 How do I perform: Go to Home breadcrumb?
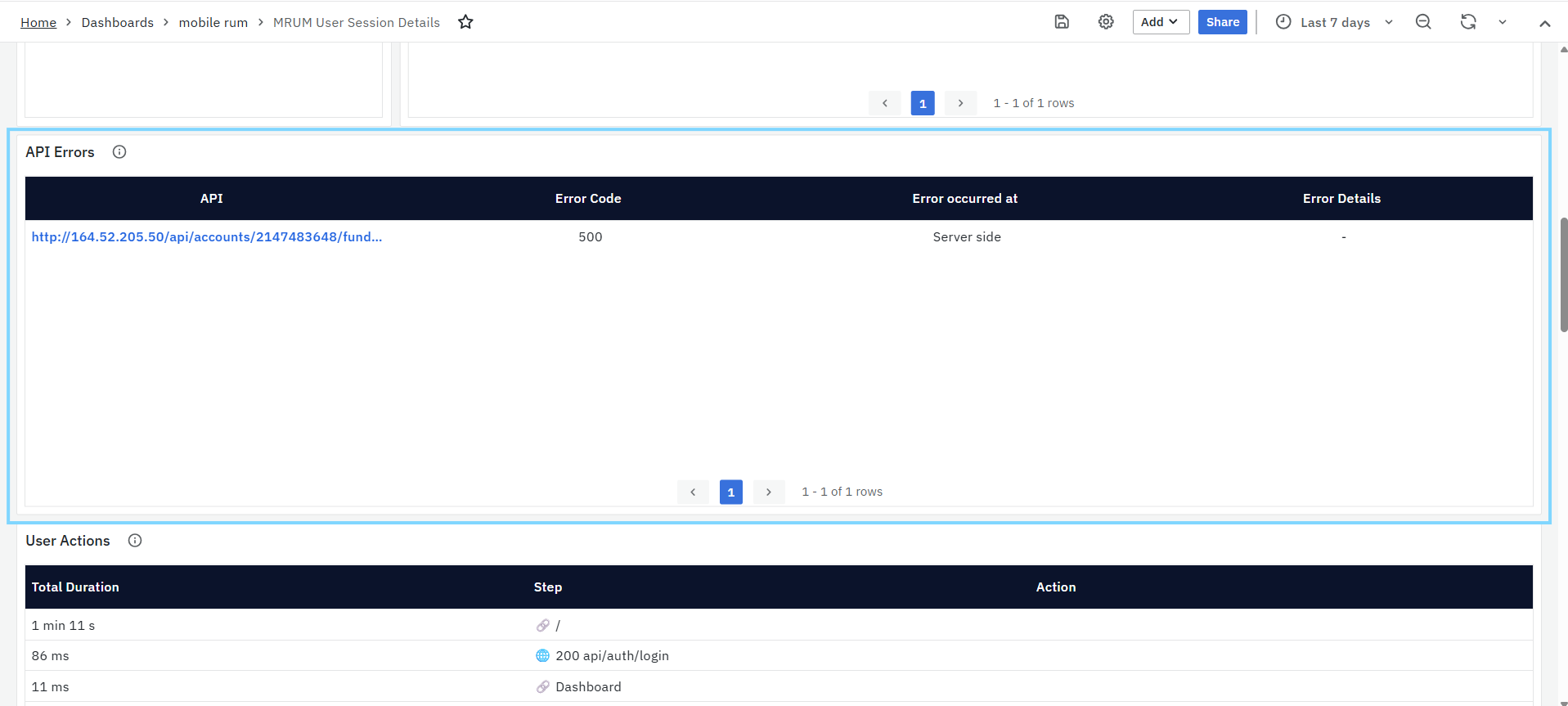pyautogui.click(x=38, y=23)
